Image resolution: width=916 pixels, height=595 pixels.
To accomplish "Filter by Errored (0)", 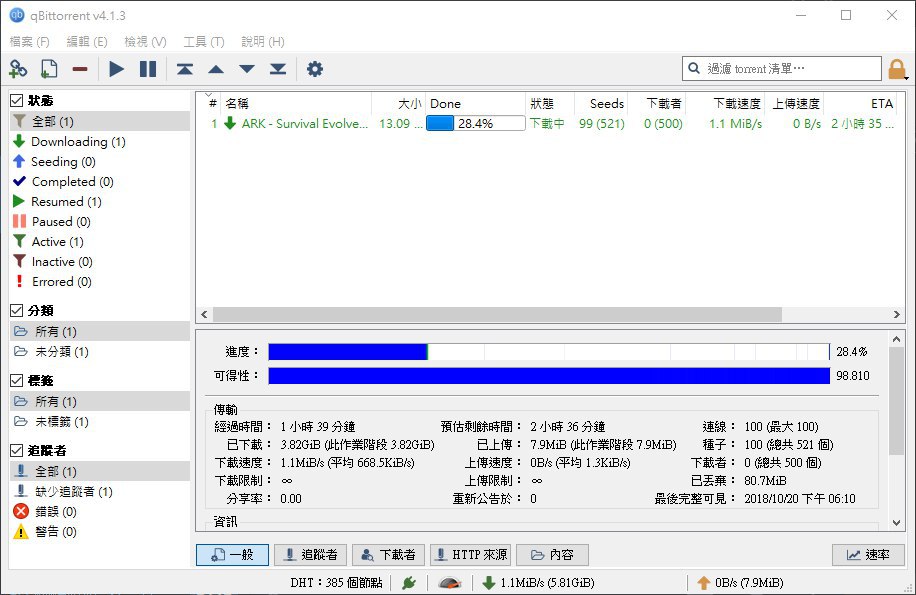I will pyautogui.click(x=100, y=281).
